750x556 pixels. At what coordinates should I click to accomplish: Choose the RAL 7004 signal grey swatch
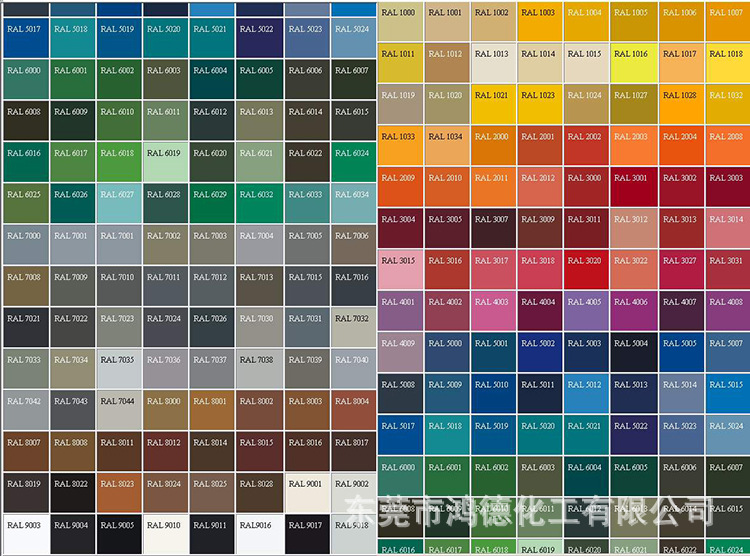(259, 245)
